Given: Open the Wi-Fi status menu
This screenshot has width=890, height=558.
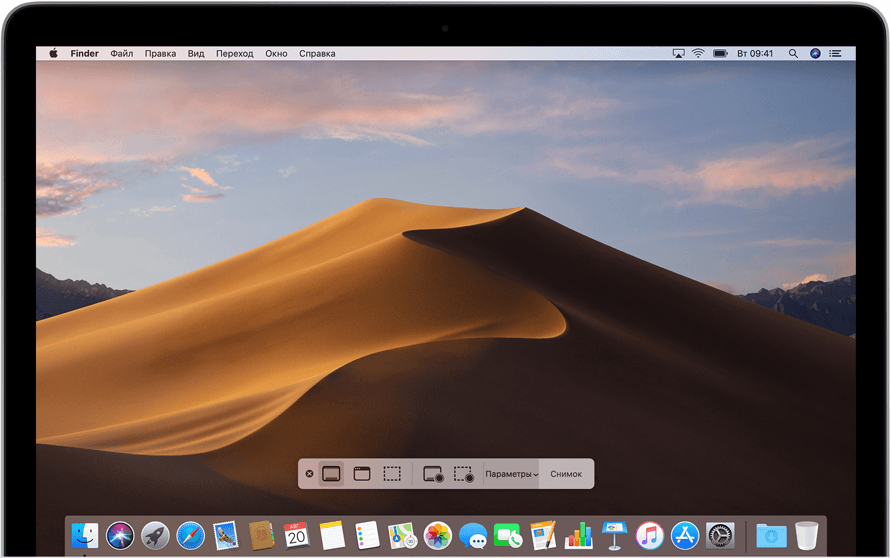Looking at the screenshot, I should pyautogui.click(x=698, y=53).
